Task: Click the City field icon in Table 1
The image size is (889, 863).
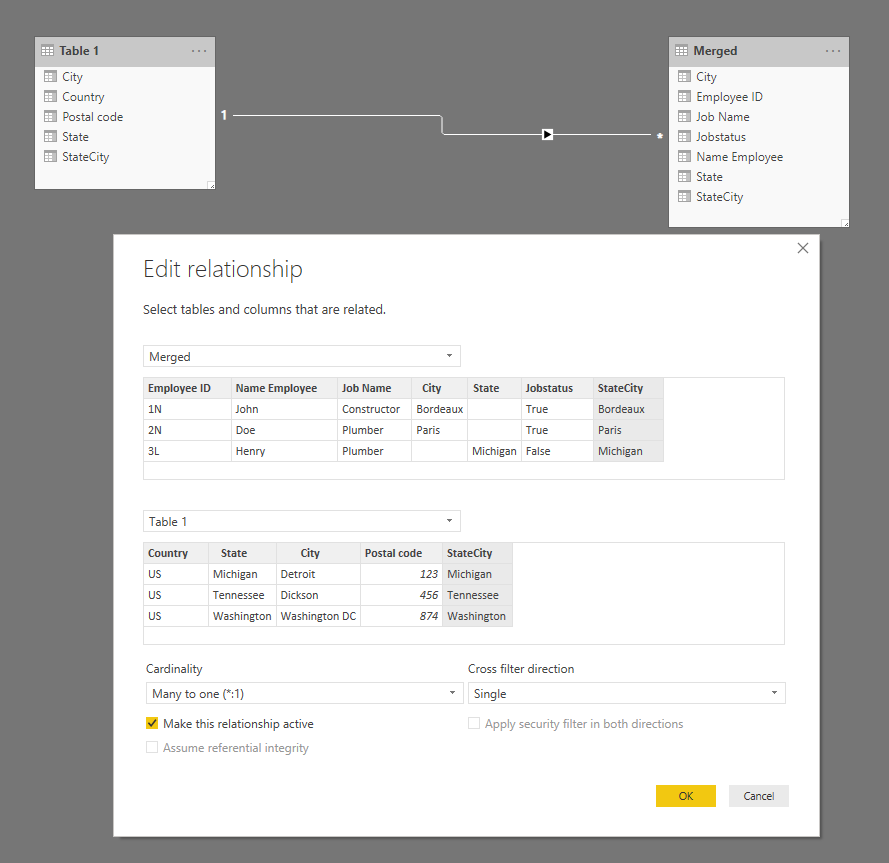Action: pyautogui.click(x=50, y=77)
